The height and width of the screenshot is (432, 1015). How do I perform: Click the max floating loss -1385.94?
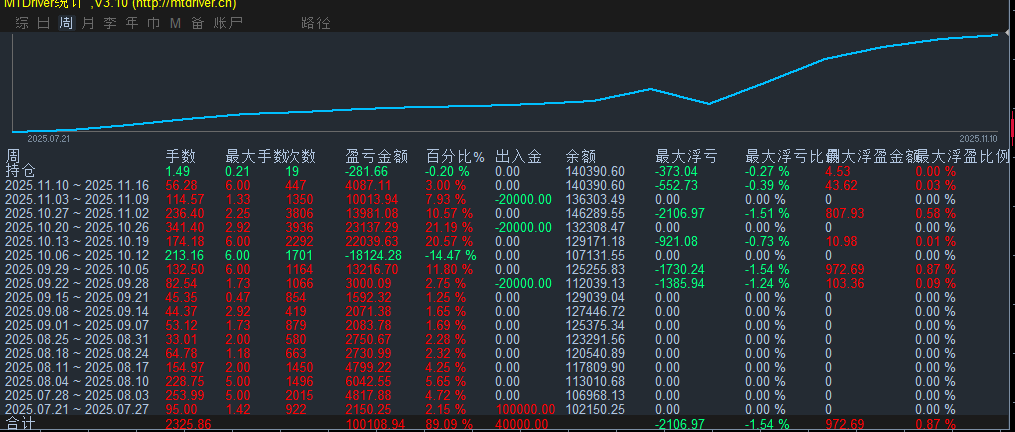(x=680, y=283)
